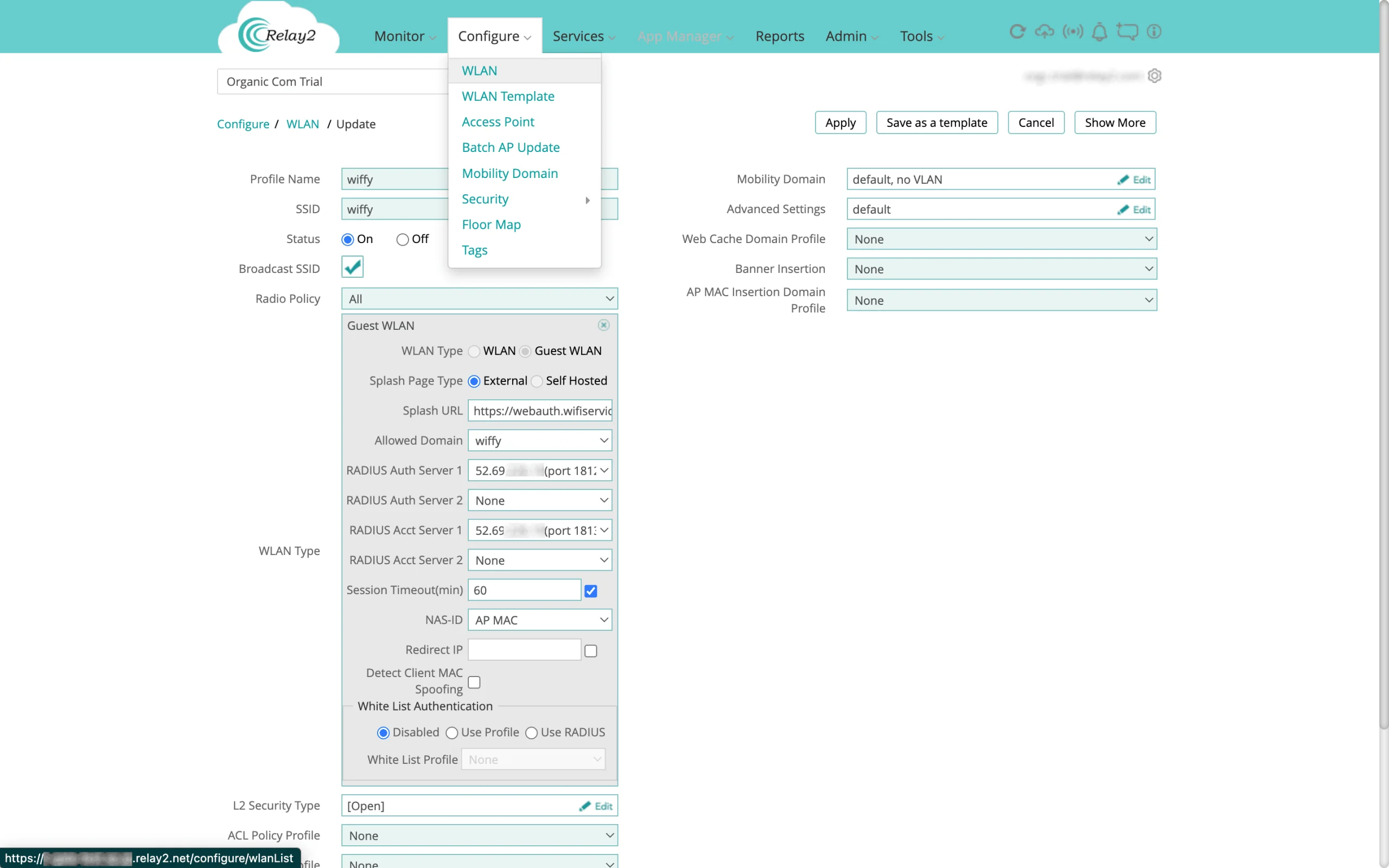Click the cloud upload icon
Image resolution: width=1389 pixels, height=868 pixels.
coord(1044,31)
